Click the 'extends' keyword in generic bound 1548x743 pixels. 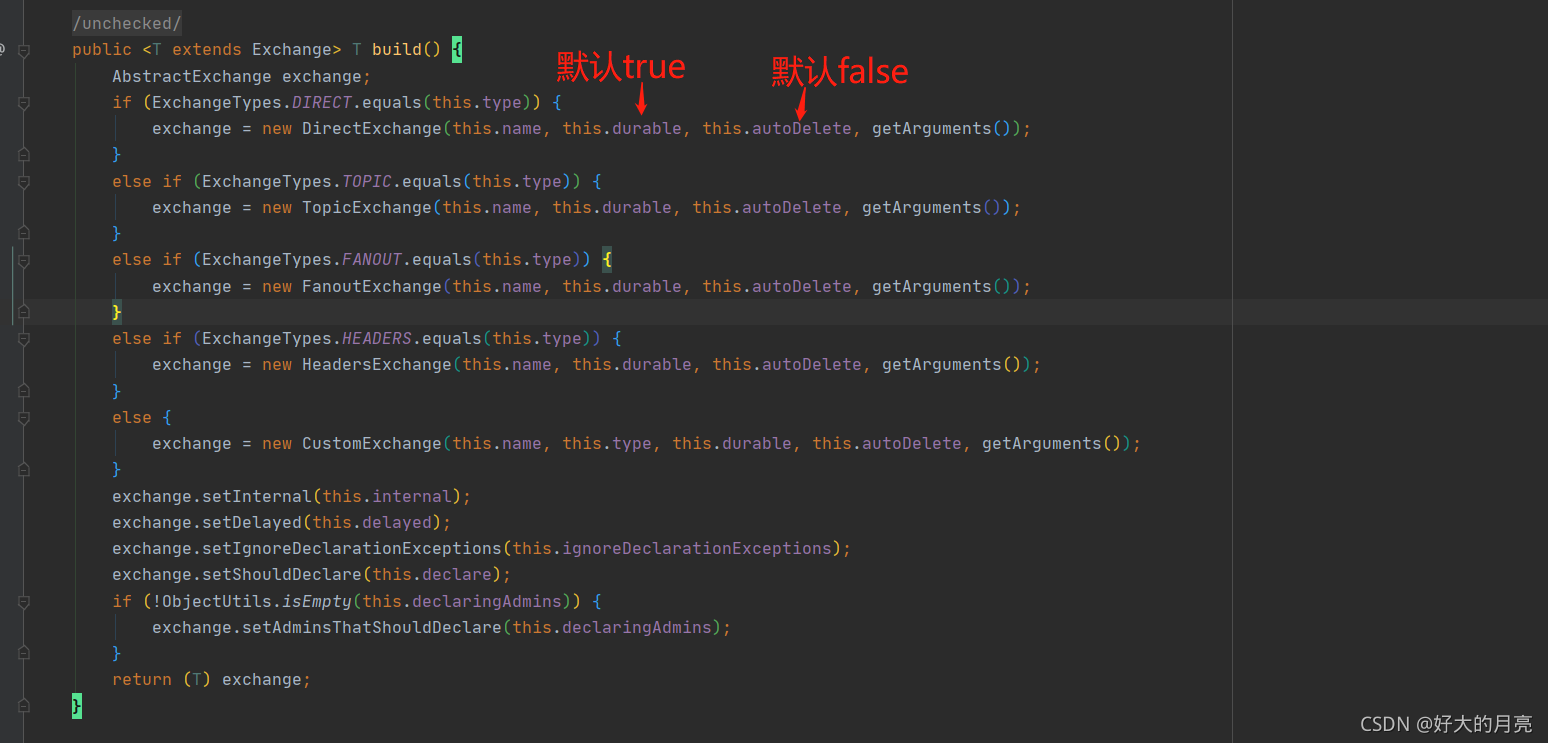(207, 50)
